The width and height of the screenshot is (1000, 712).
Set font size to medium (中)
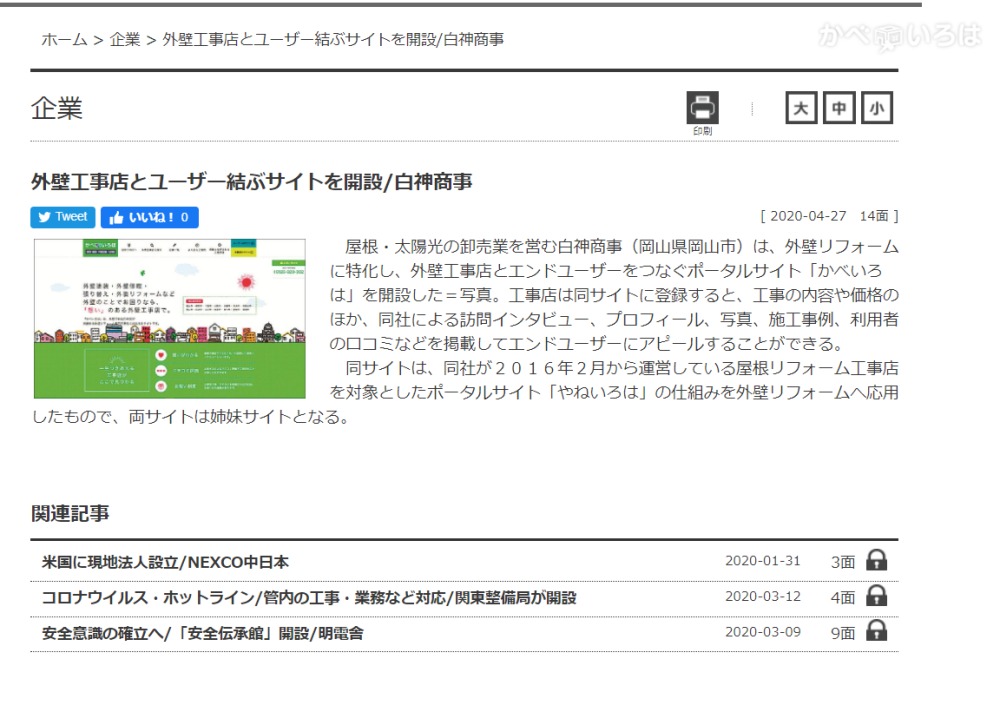coord(838,108)
